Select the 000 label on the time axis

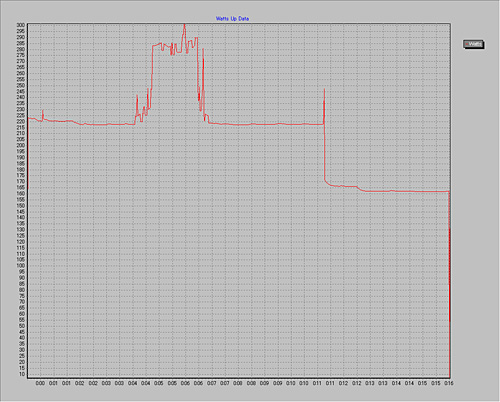click(x=40, y=383)
